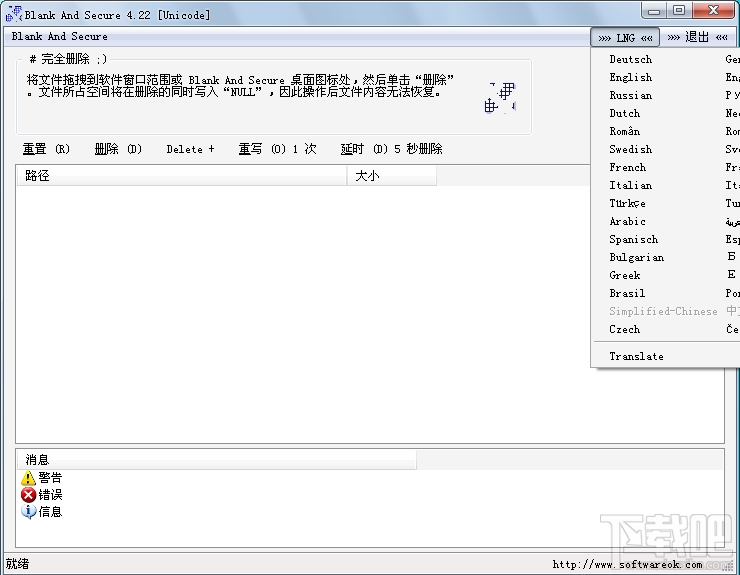Image resolution: width=740 pixels, height=575 pixels.
Task: Open the 重写 (O) 1 次 overwrite option
Action: tap(278, 149)
